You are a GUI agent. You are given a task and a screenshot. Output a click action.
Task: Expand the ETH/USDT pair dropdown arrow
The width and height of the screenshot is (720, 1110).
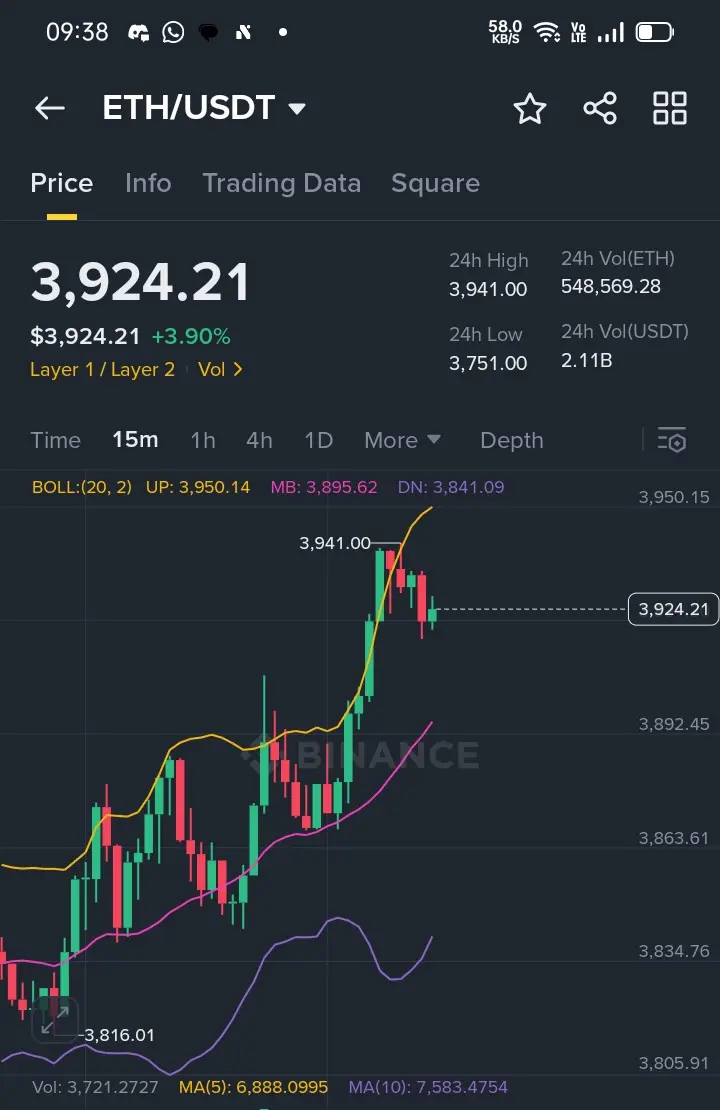pos(297,109)
